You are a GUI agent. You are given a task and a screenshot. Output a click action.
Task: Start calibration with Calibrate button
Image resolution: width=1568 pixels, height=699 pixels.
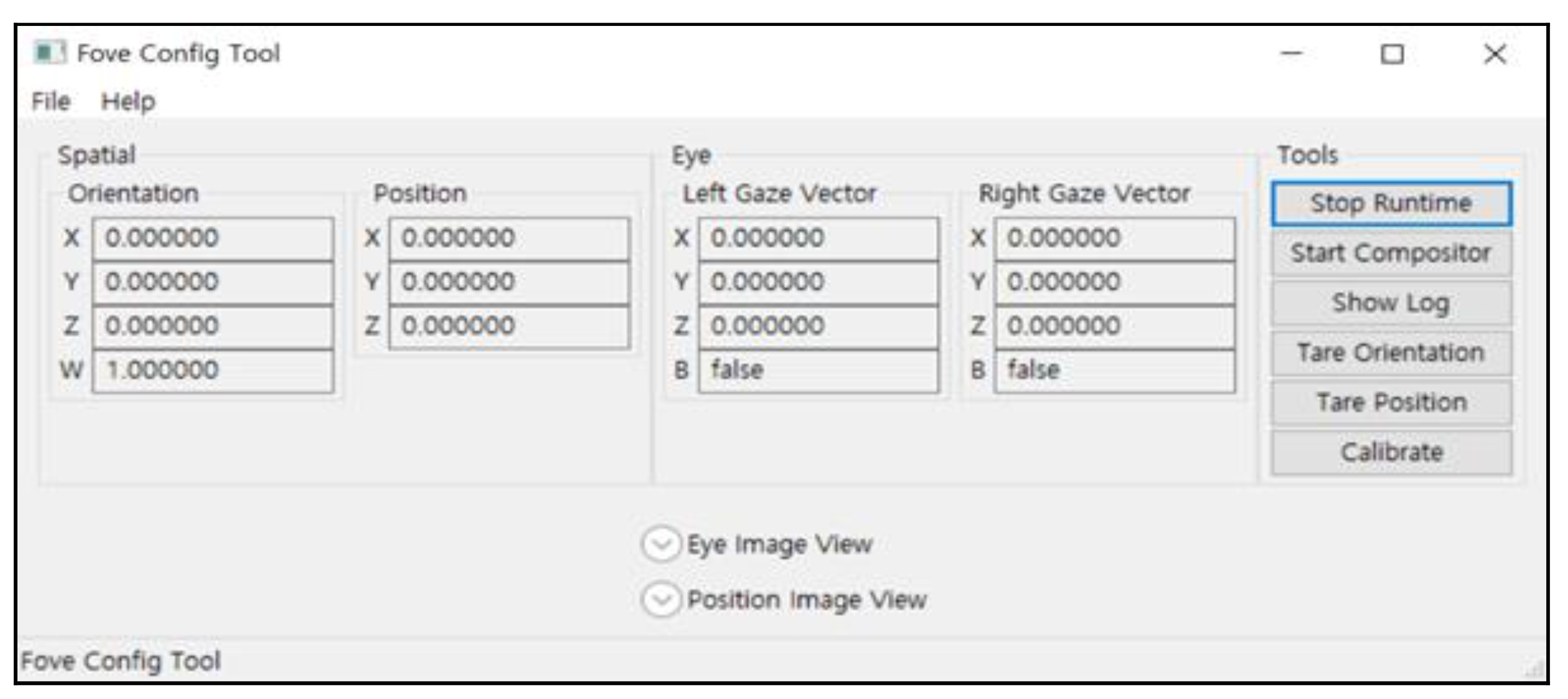(1391, 452)
